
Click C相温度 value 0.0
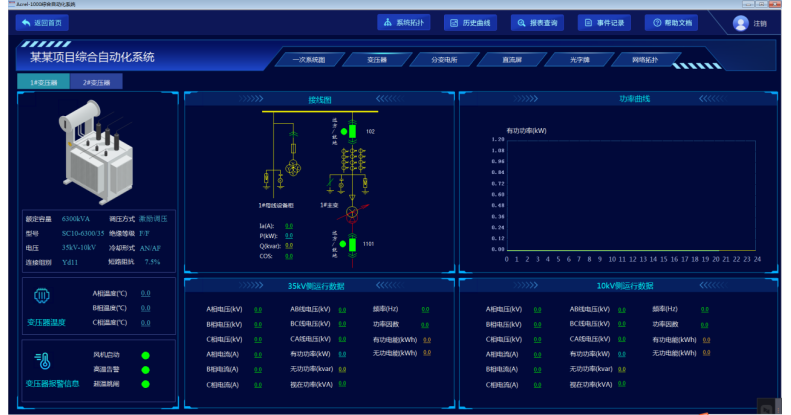click(x=145, y=323)
